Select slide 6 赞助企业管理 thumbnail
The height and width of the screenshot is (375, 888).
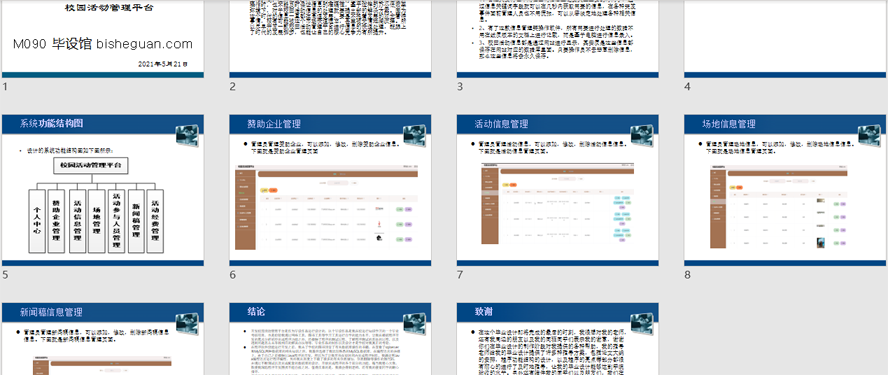[330, 190]
